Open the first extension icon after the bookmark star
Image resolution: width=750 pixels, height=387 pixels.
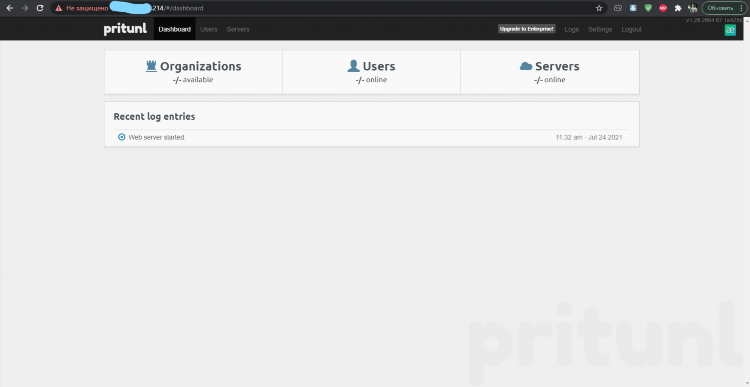click(x=618, y=8)
